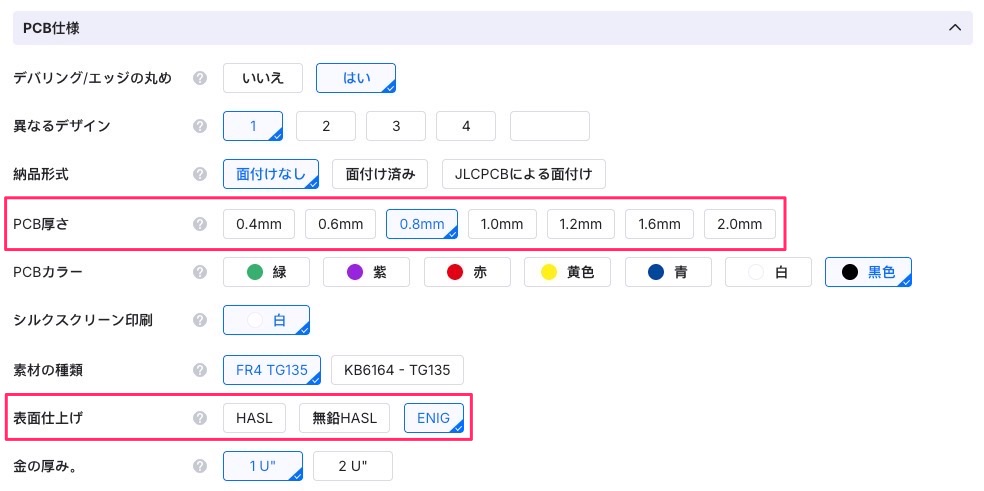Collapse the PCB仕様 section chevron

pyautogui.click(x=954, y=28)
